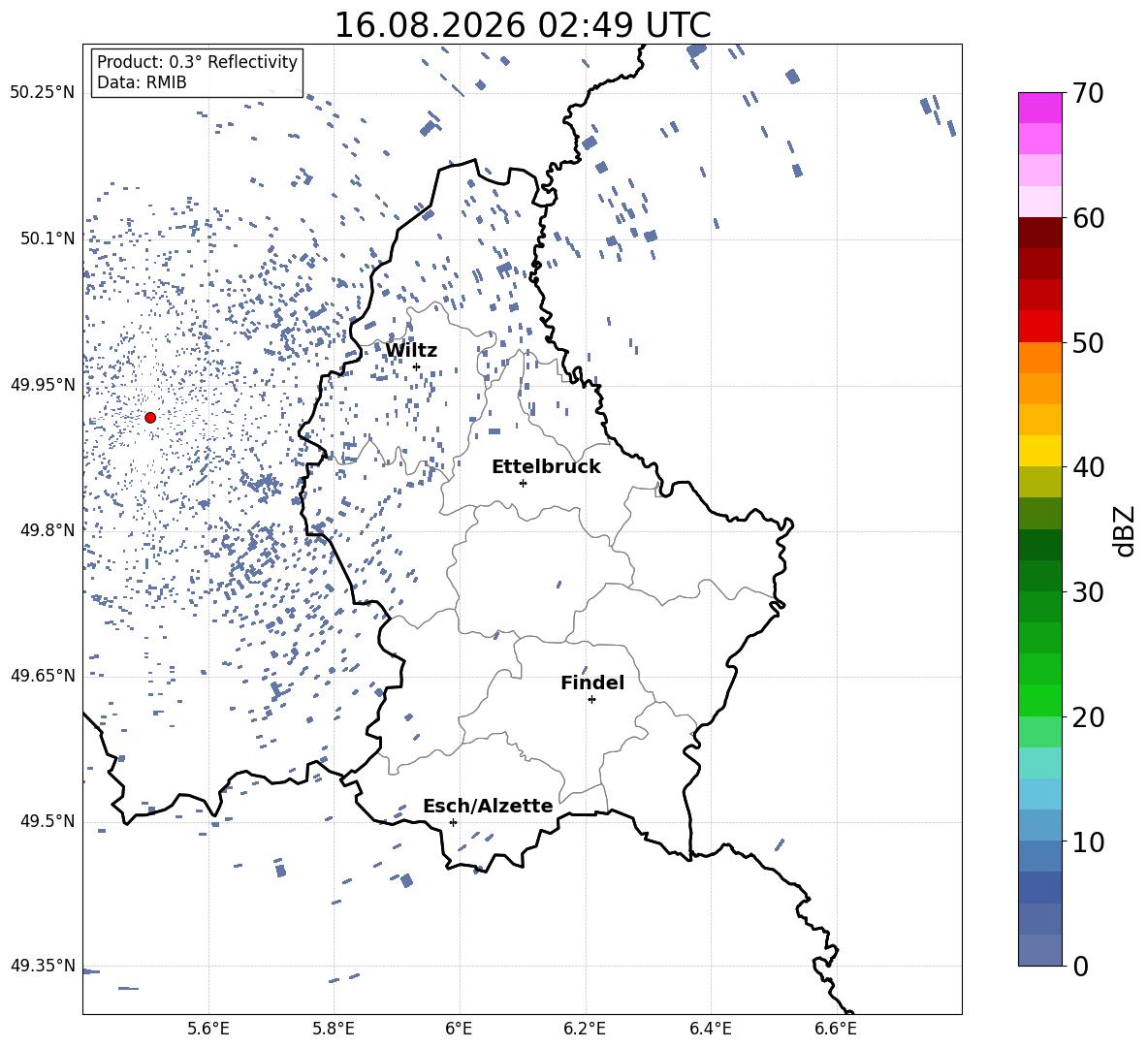Click the Esch/Alzette station cross marker
Screen dimensions: 1148x1048
pos(453,822)
